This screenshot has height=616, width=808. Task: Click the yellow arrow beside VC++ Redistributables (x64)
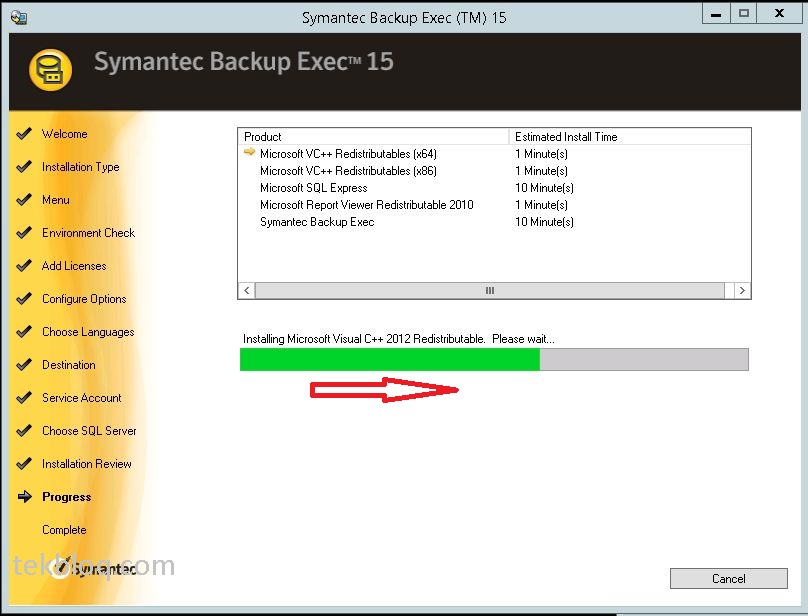249,152
